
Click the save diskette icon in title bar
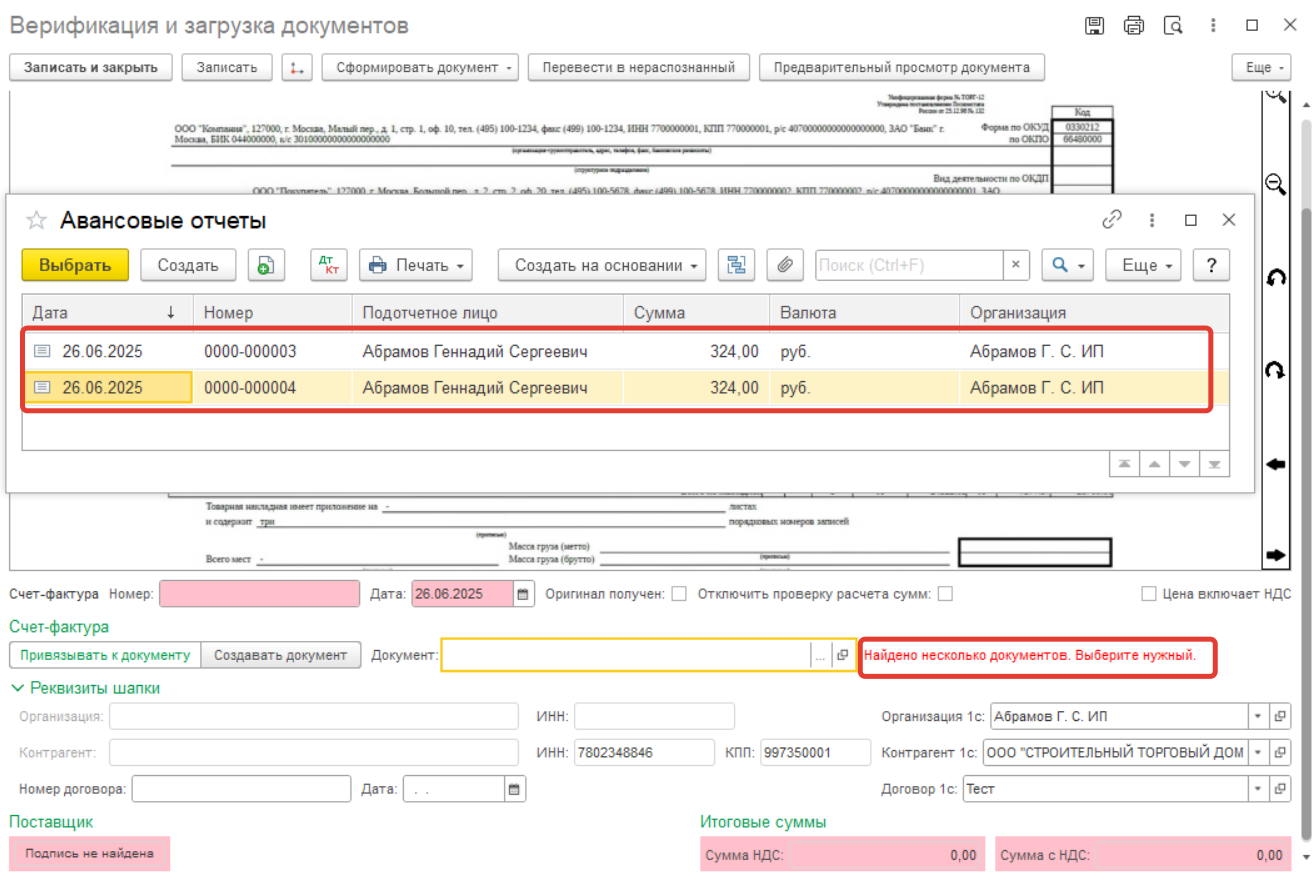pyautogui.click(x=1095, y=26)
